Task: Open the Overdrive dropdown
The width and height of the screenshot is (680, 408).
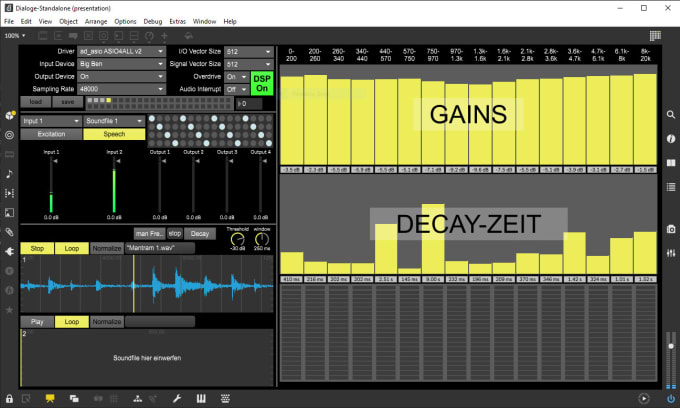Action: pyautogui.click(x=237, y=77)
